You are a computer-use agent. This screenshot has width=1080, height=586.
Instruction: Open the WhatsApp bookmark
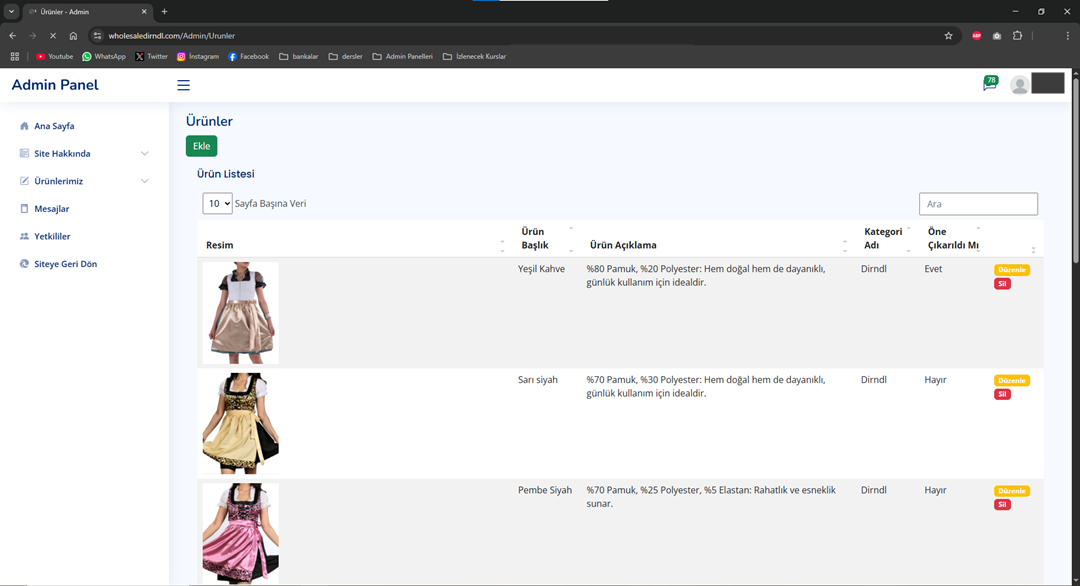(104, 57)
